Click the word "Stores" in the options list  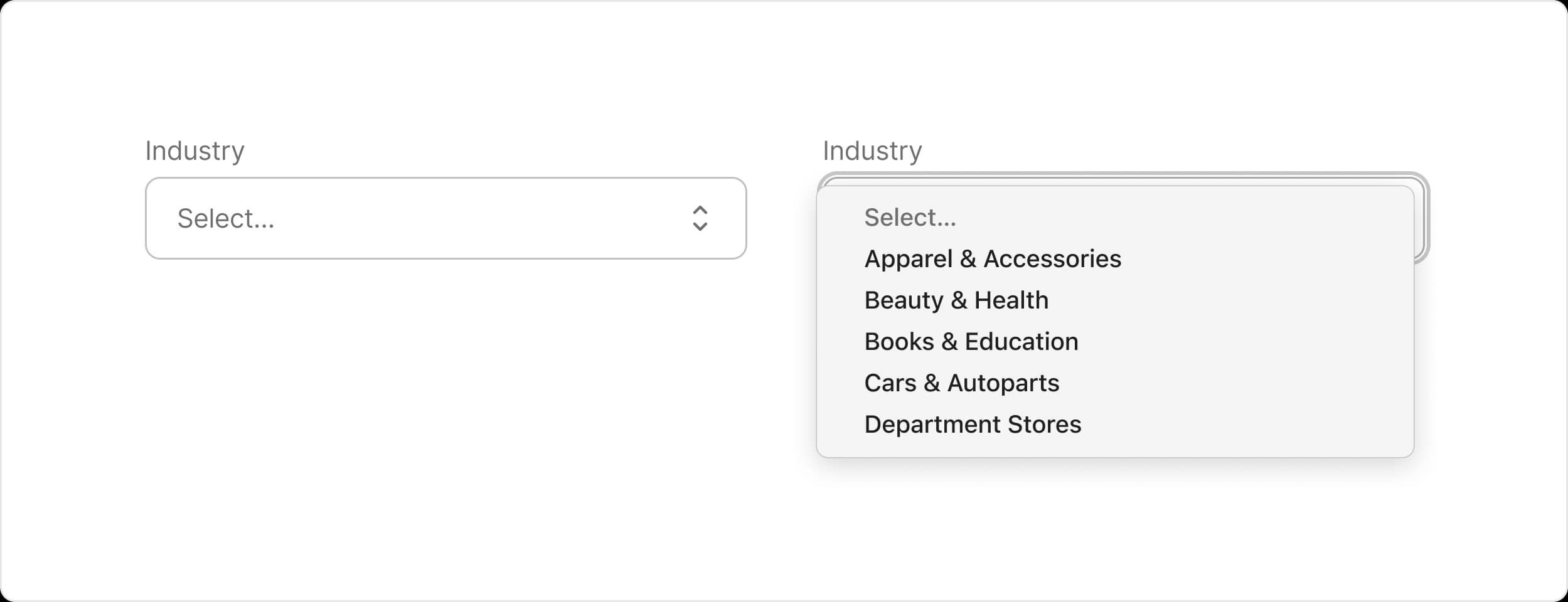tap(1044, 425)
